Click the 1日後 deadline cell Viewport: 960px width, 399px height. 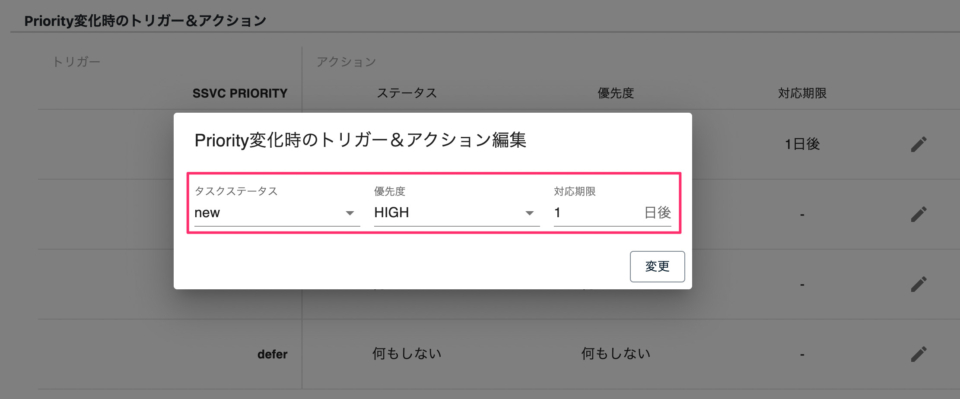803,144
